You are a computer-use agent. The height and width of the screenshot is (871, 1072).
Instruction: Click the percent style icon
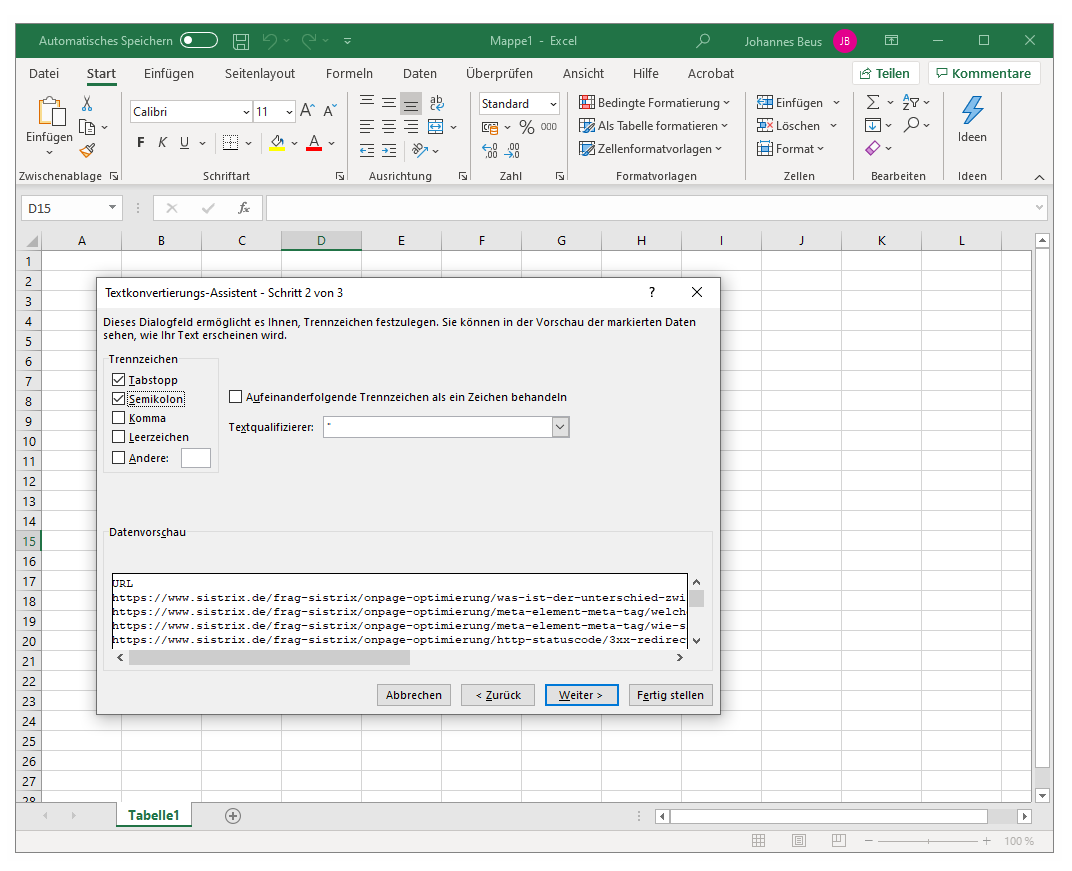pyautogui.click(x=526, y=127)
